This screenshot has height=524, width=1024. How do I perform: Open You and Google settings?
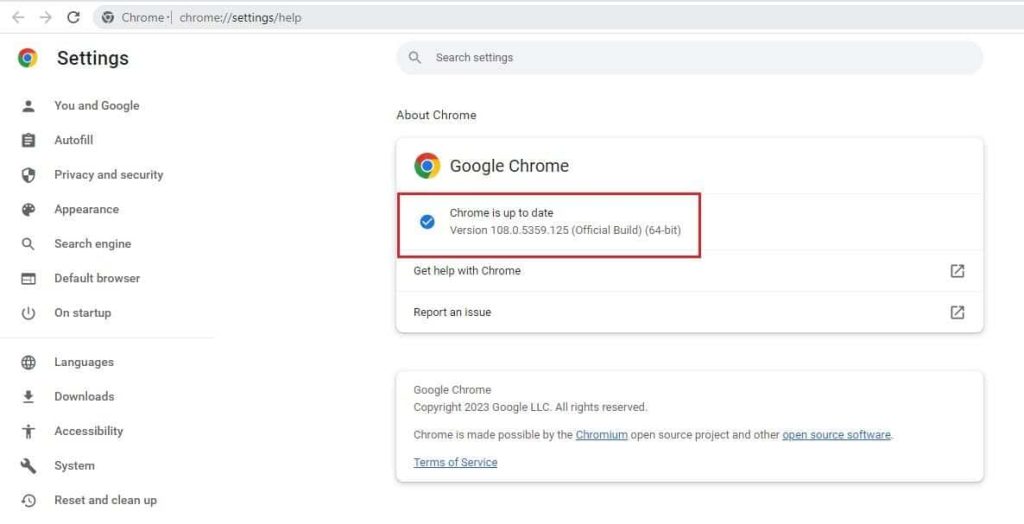pos(97,106)
